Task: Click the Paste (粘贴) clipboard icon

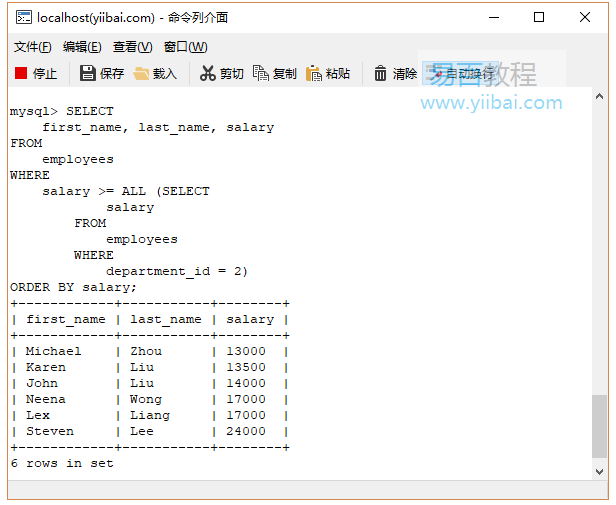Action: point(314,73)
